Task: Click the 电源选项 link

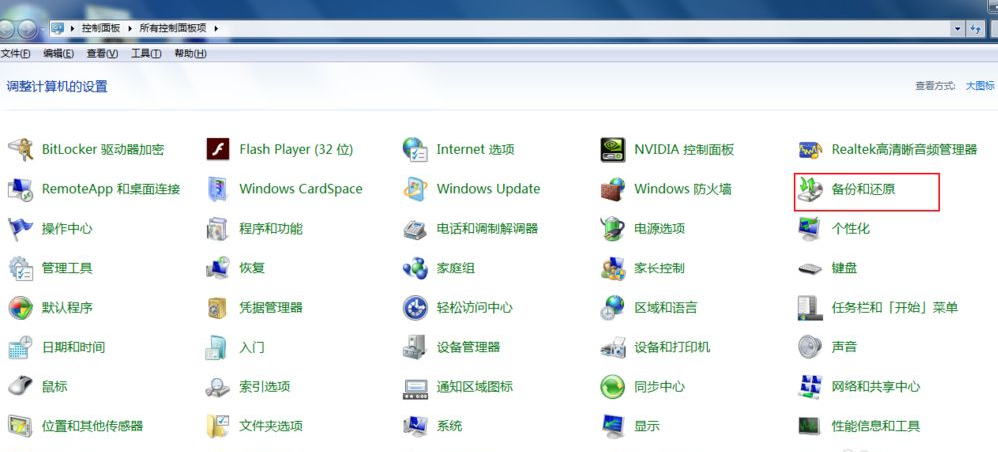Action: tap(659, 229)
